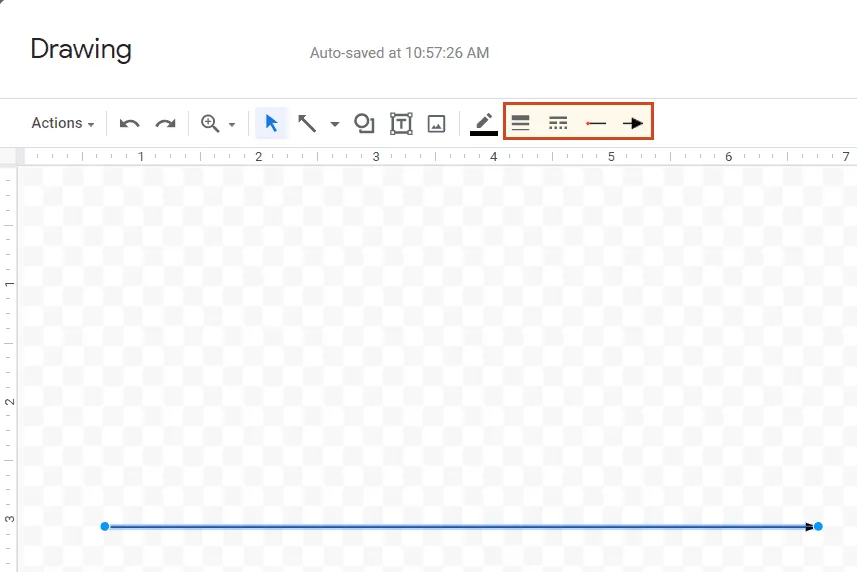
Task: Click the Image insert icon
Action: 436,123
